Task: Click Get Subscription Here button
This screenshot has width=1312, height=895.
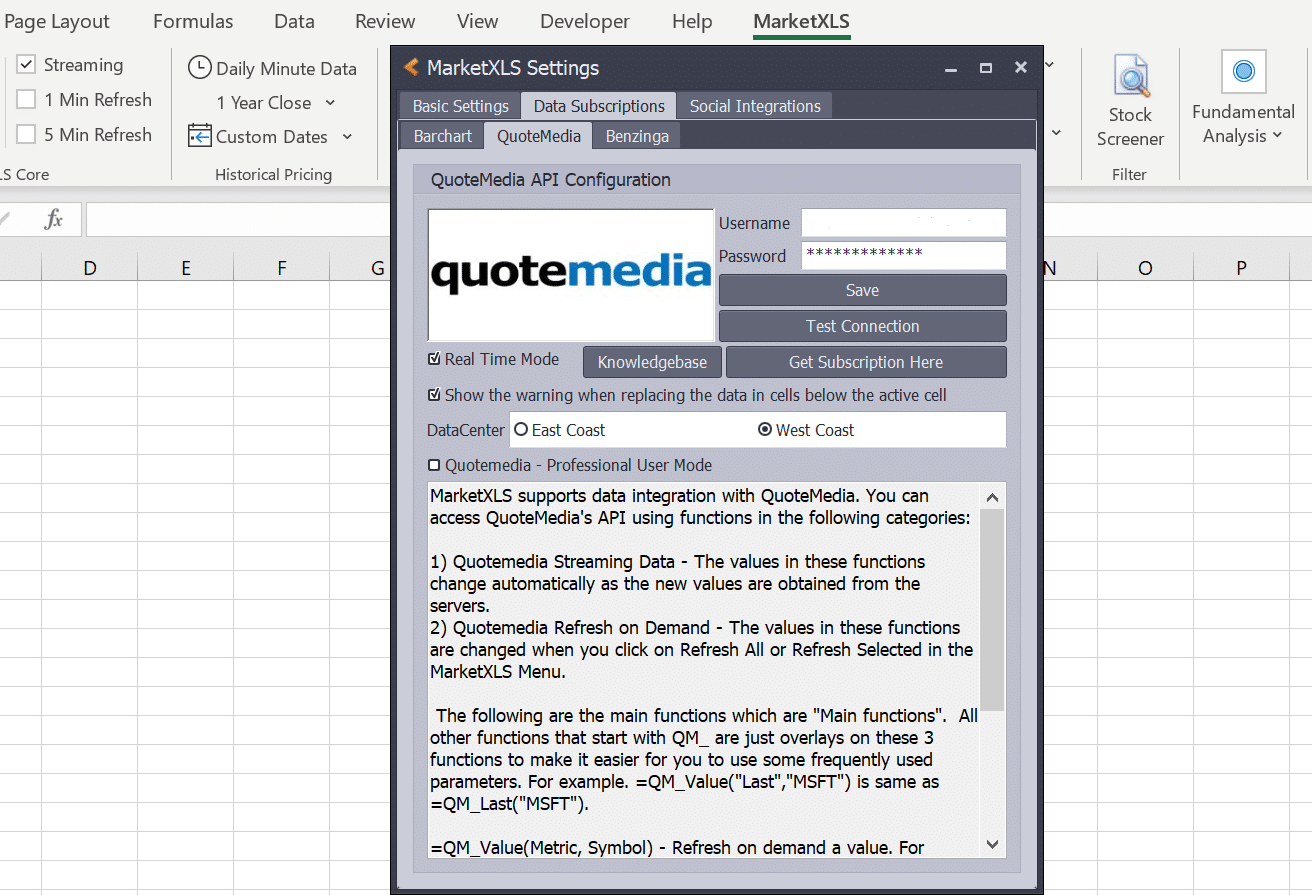Action: pyautogui.click(x=866, y=362)
